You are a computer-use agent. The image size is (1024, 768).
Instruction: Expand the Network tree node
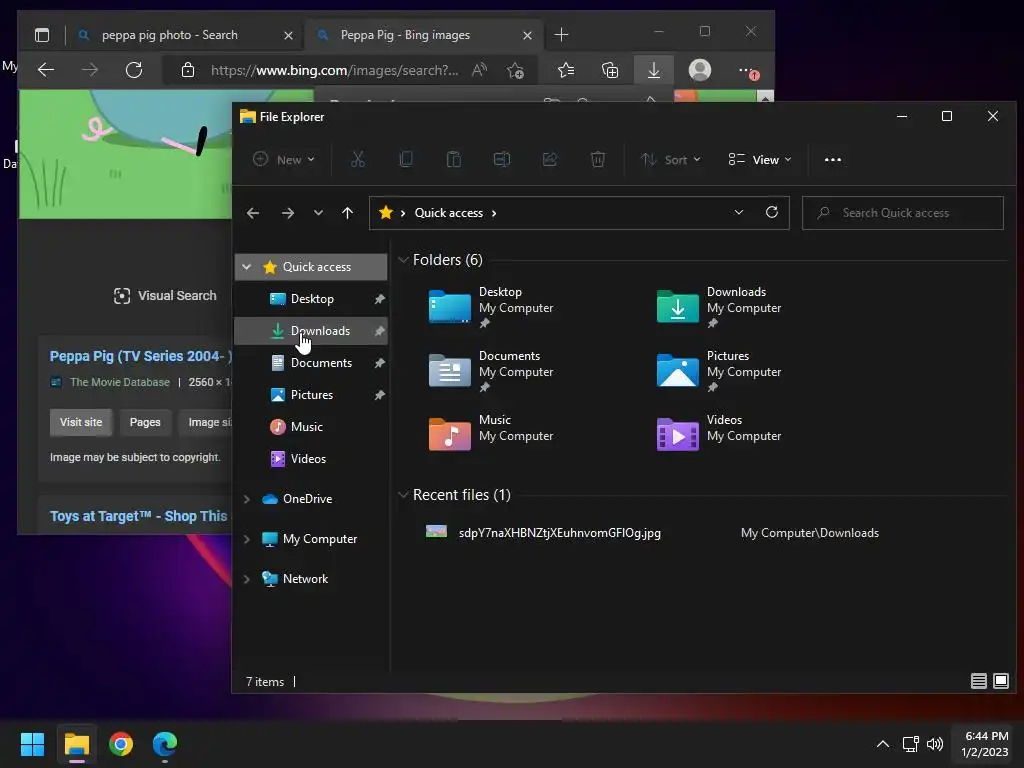246,579
